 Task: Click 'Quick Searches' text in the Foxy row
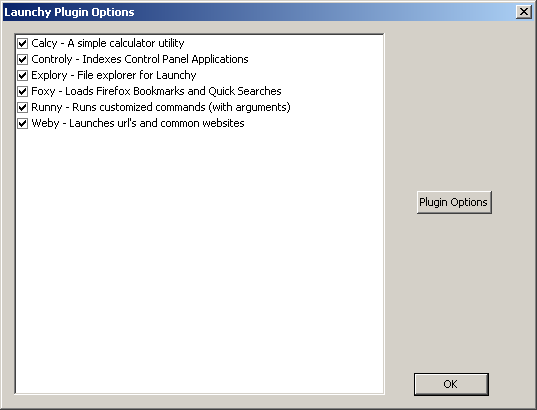(245, 91)
